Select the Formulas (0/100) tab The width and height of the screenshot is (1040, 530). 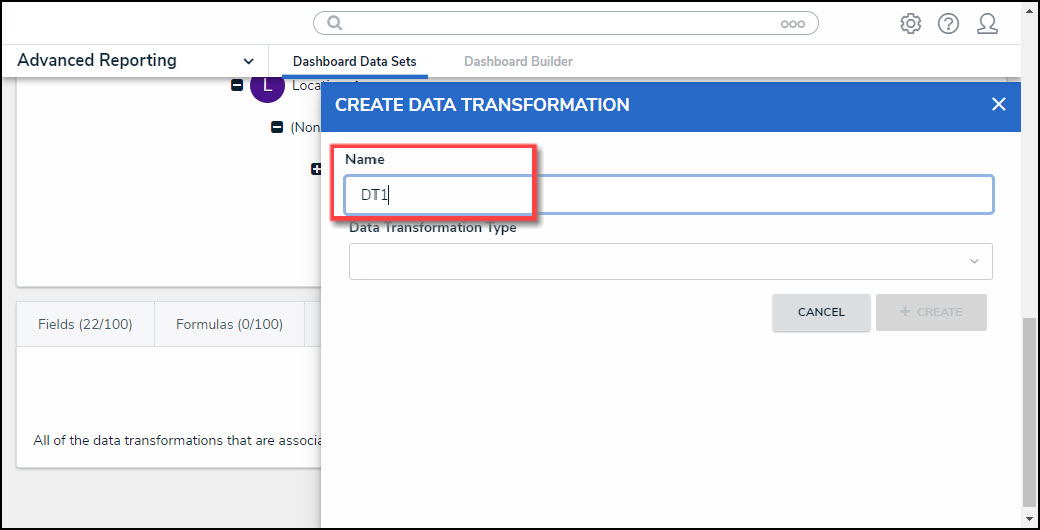click(229, 324)
